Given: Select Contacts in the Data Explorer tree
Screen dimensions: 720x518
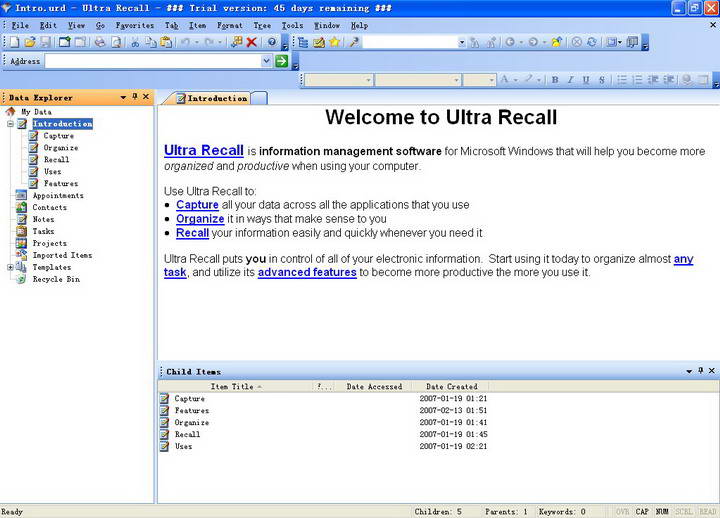Looking at the screenshot, I should 50,207.
